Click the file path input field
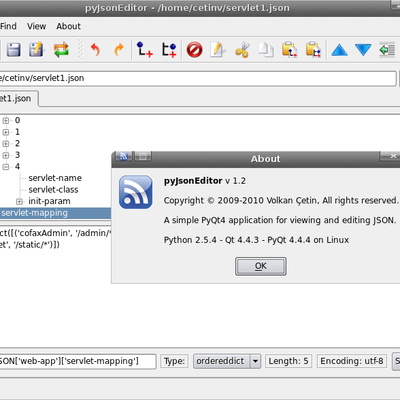400x400 pixels. (198, 78)
